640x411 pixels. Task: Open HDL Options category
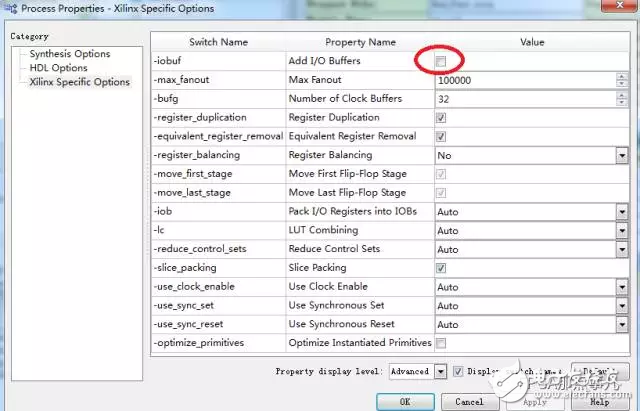point(58,68)
